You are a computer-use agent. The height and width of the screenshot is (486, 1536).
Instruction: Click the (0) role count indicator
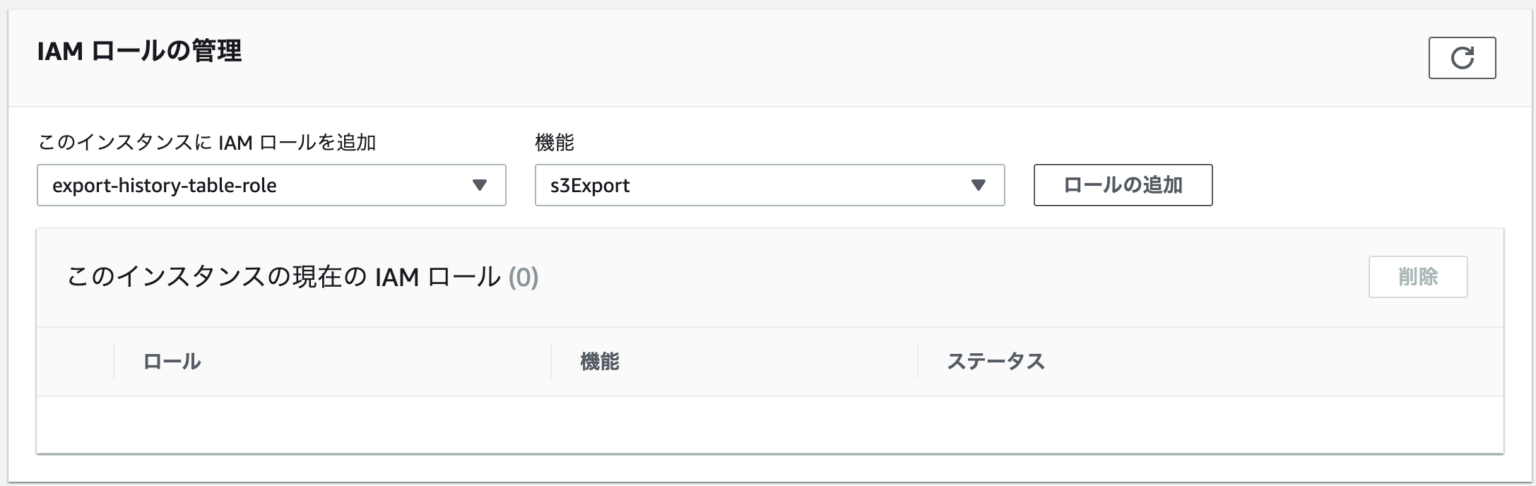523,277
